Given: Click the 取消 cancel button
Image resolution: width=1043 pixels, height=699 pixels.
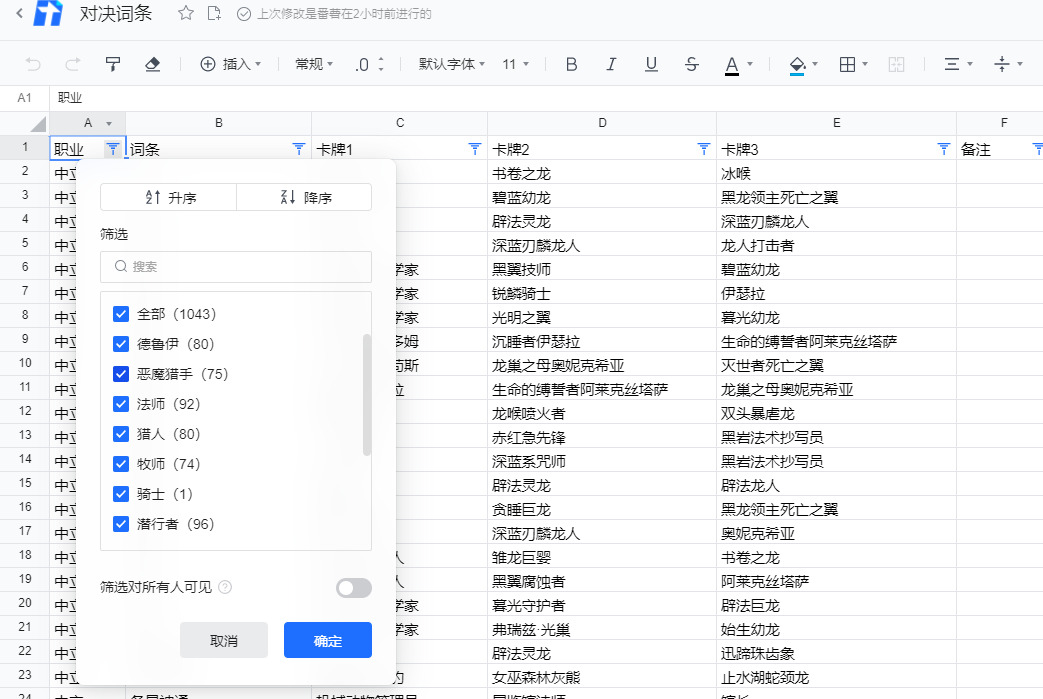Looking at the screenshot, I should click(224, 640).
